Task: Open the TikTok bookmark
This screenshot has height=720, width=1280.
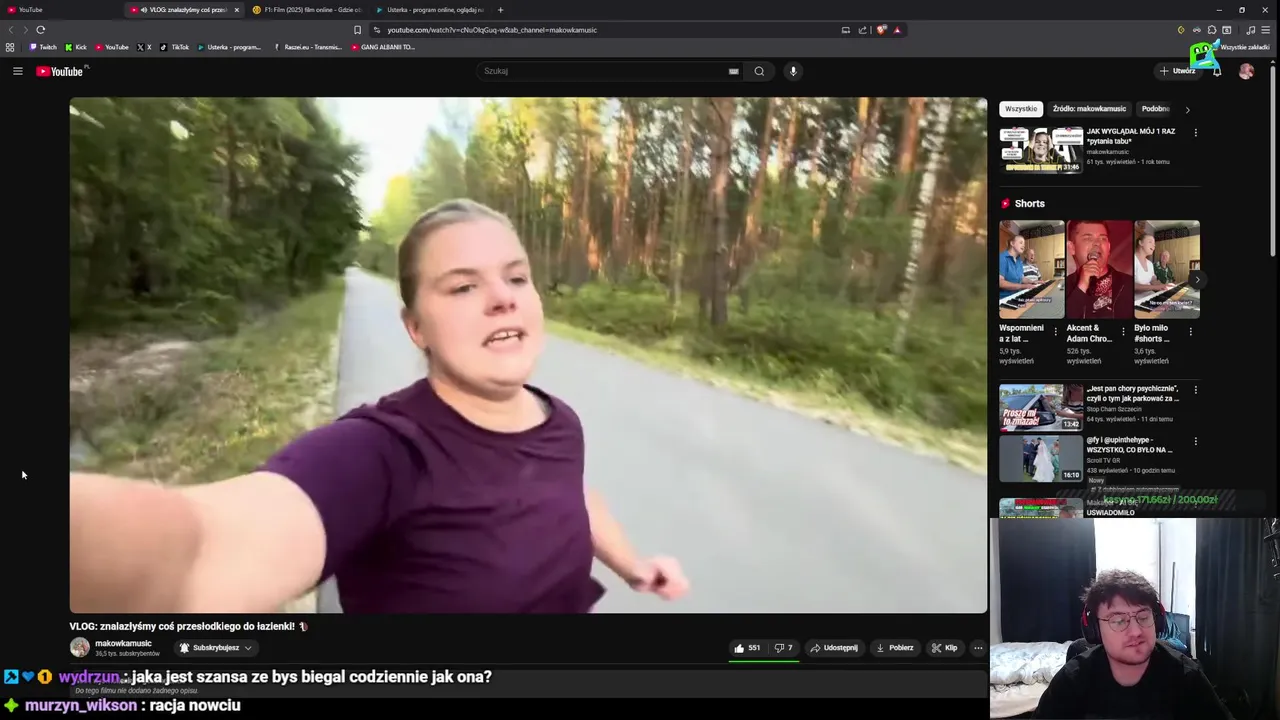Action: coord(175,47)
